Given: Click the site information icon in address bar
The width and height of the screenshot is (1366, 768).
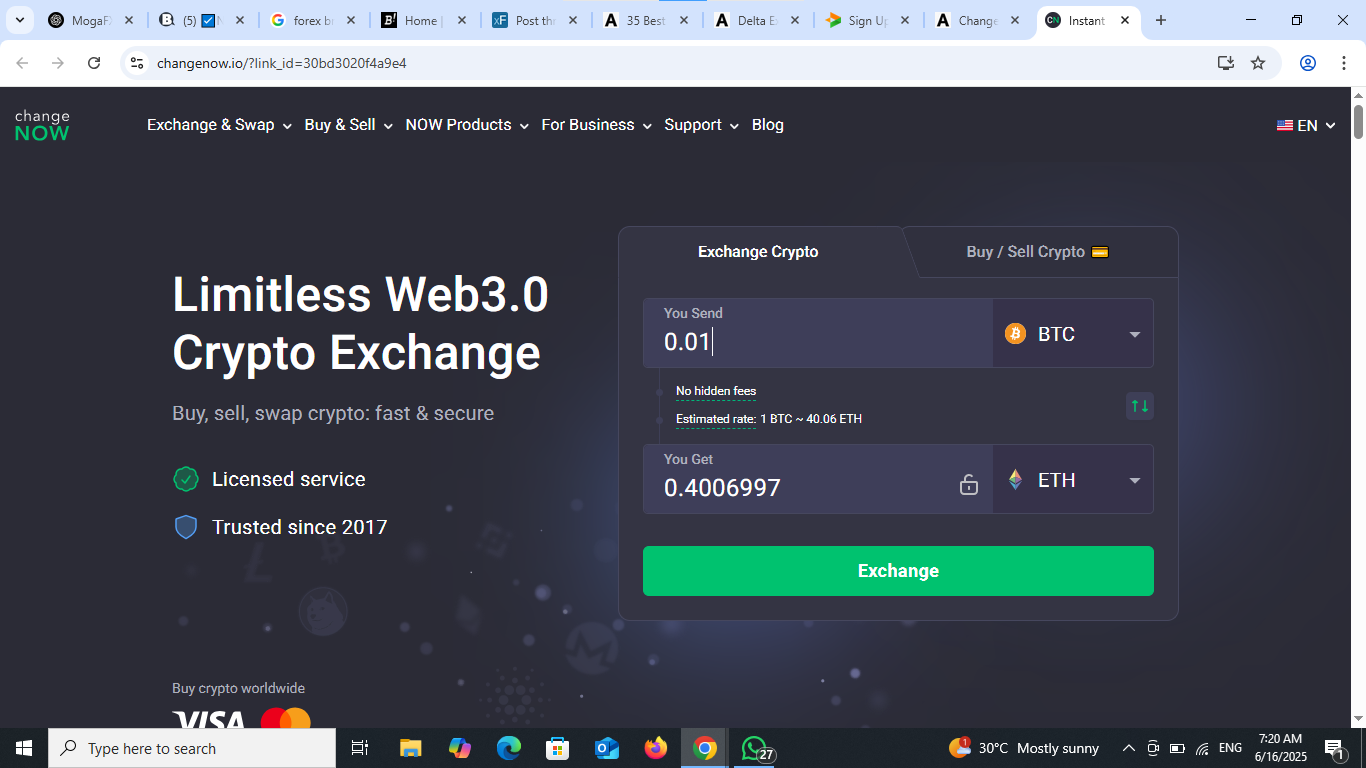Looking at the screenshot, I should click(x=137, y=63).
